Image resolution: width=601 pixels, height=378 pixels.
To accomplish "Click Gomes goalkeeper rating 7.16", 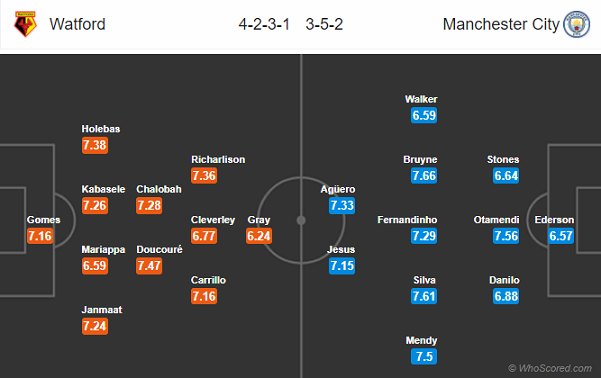I will click(40, 236).
